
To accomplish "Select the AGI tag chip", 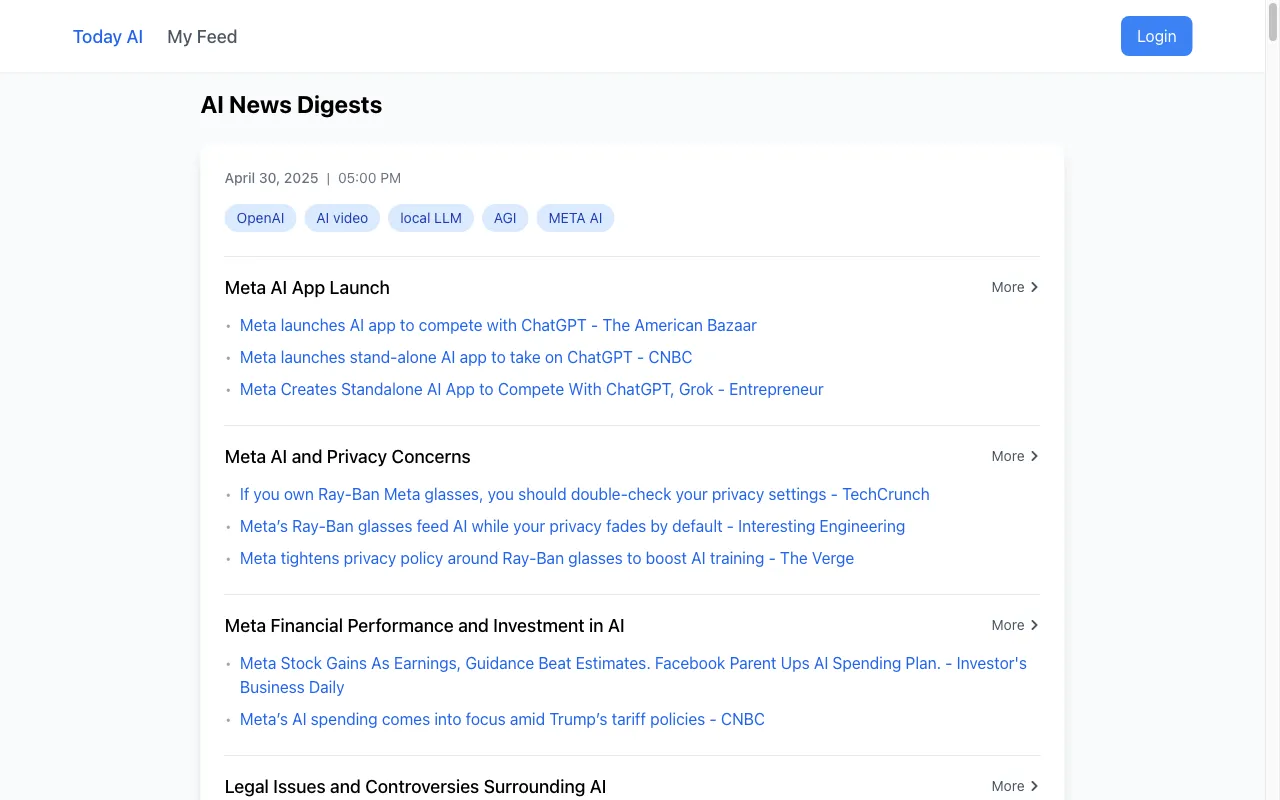I will (505, 218).
